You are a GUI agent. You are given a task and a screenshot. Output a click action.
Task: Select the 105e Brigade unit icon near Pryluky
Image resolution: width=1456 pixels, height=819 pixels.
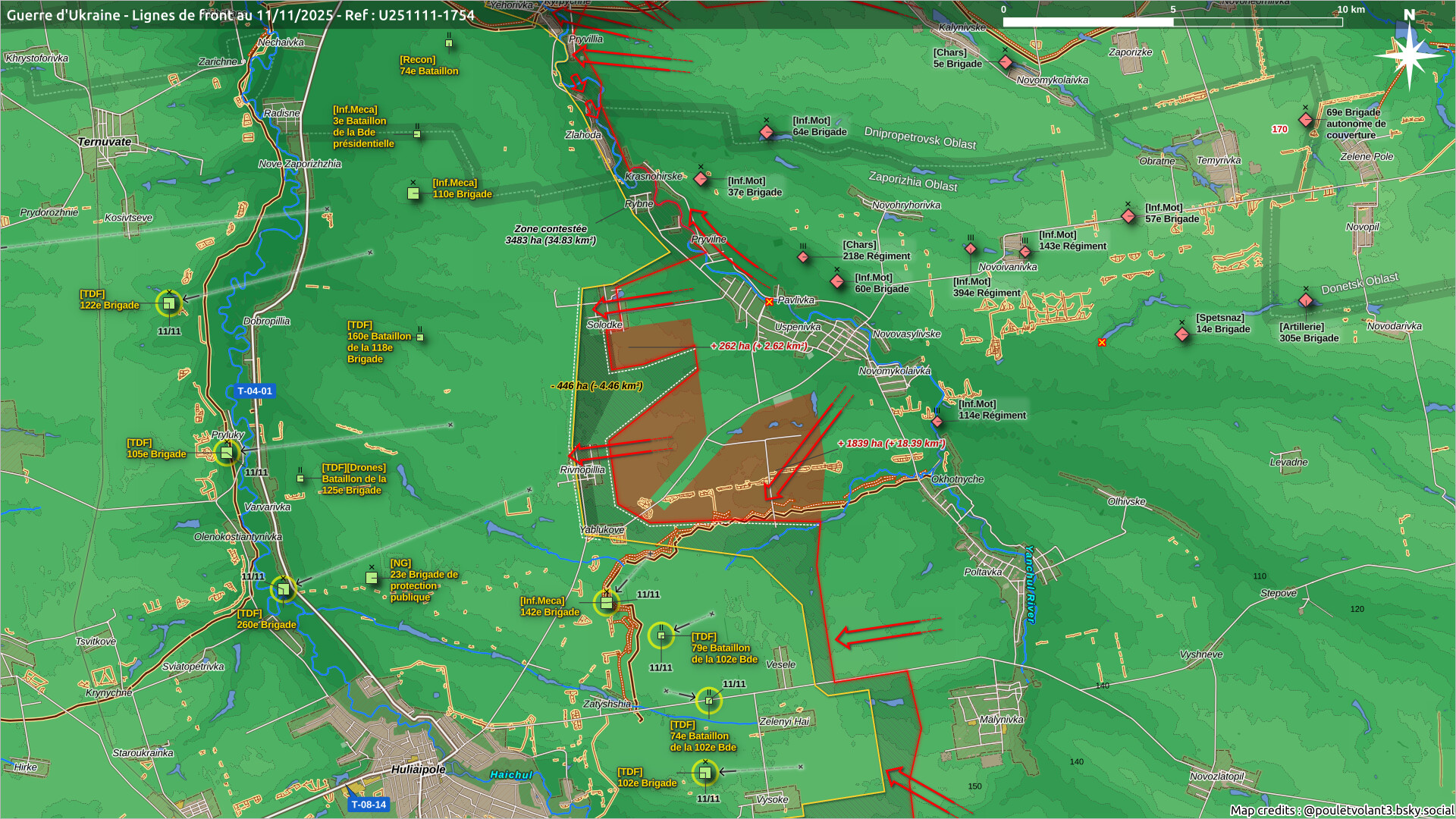tap(227, 453)
